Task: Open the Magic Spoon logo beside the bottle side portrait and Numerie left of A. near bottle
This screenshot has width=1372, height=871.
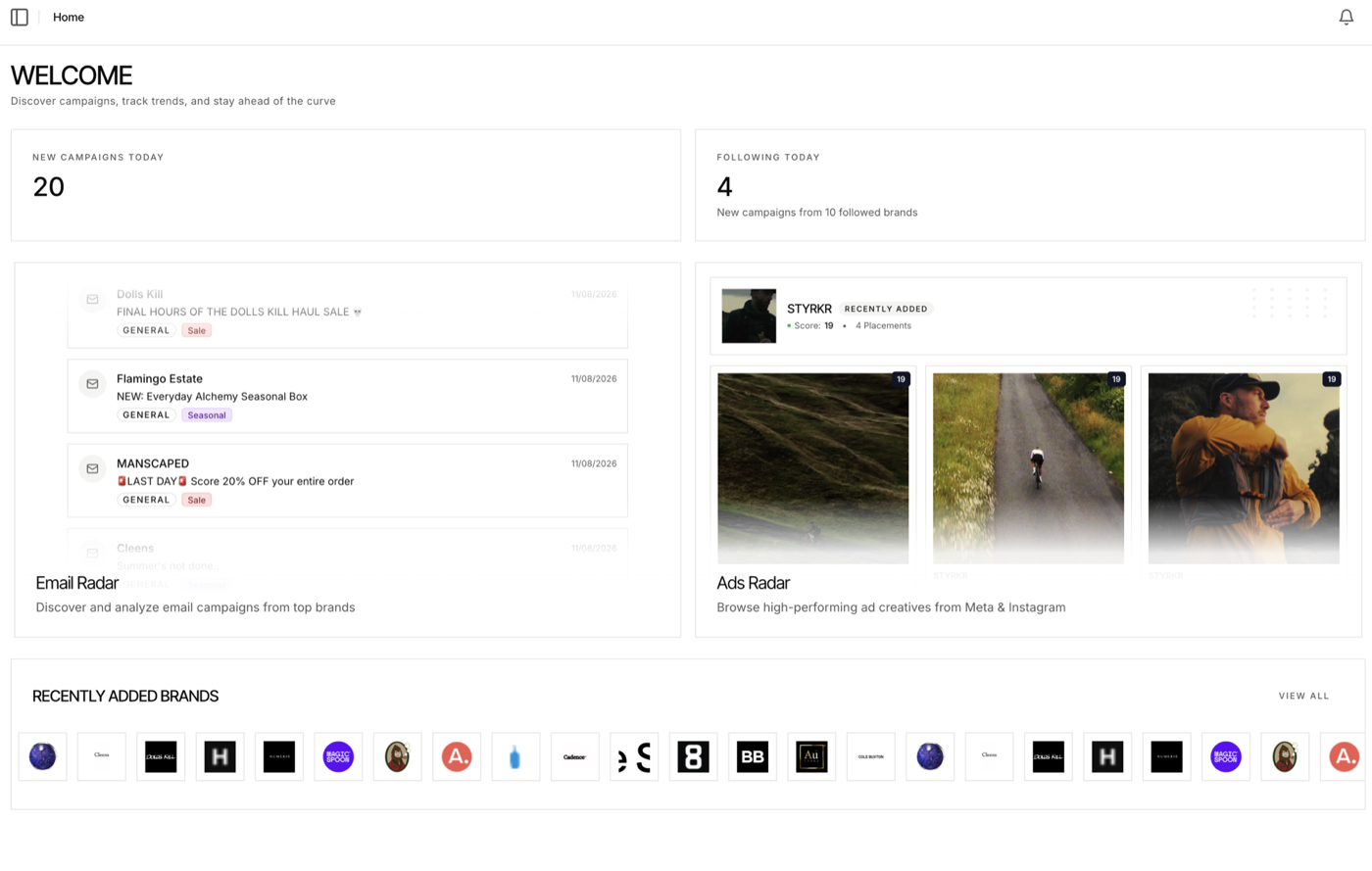Action: [338, 756]
